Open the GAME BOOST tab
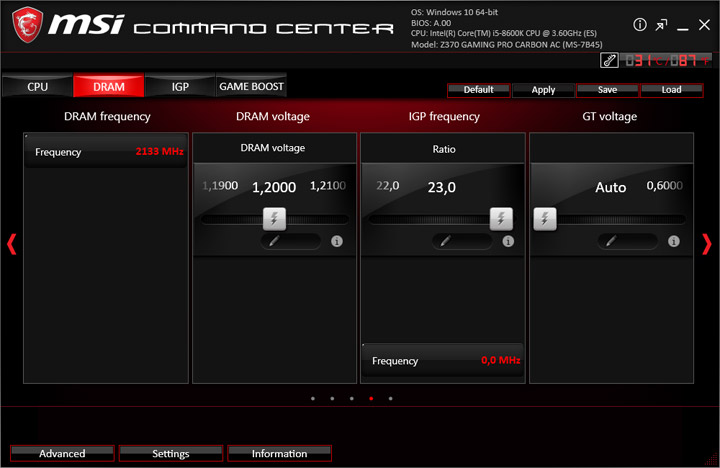The width and height of the screenshot is (720, 468). click(x=251, y=86)
